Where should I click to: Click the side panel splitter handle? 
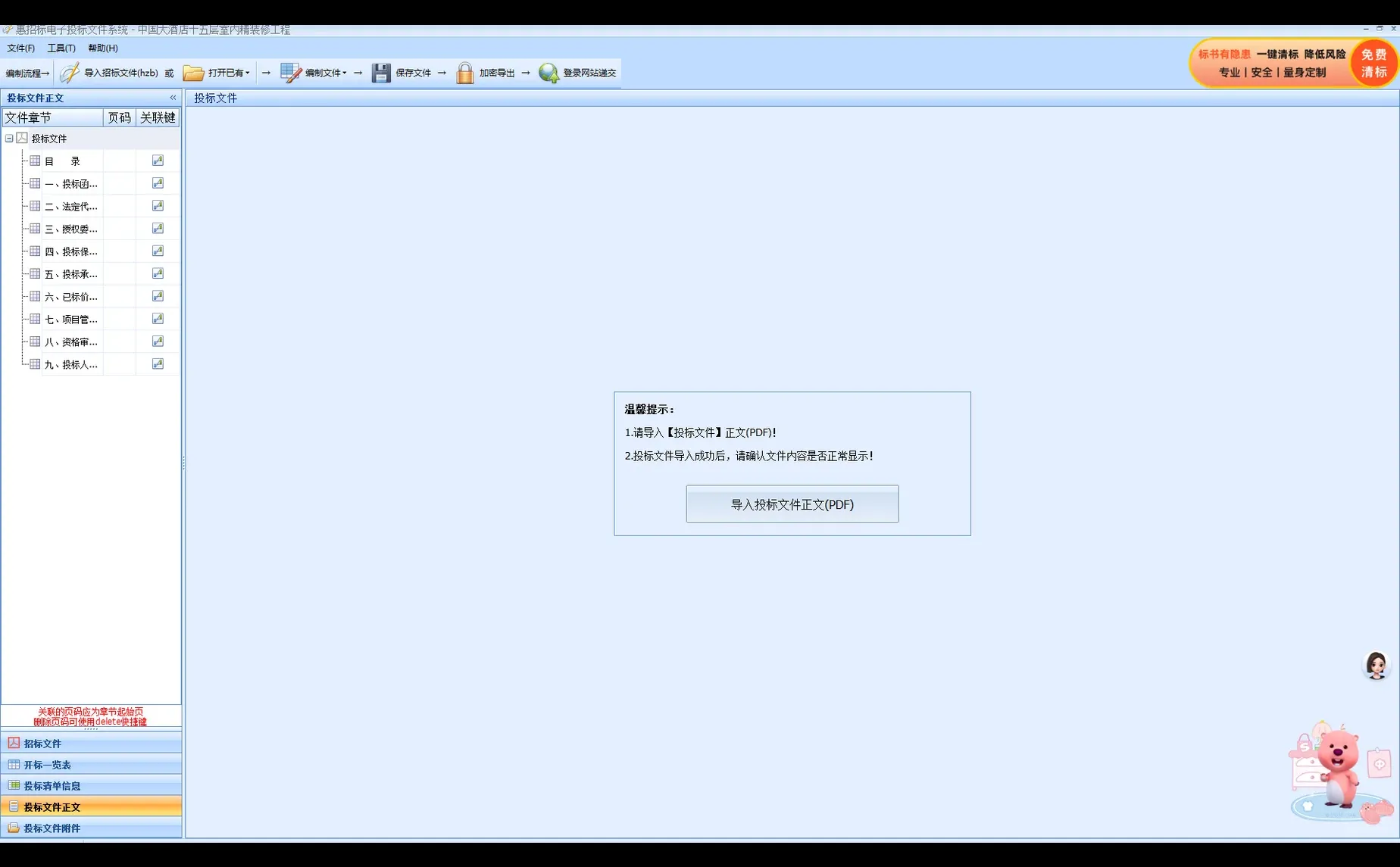click(x=183, y=463)
